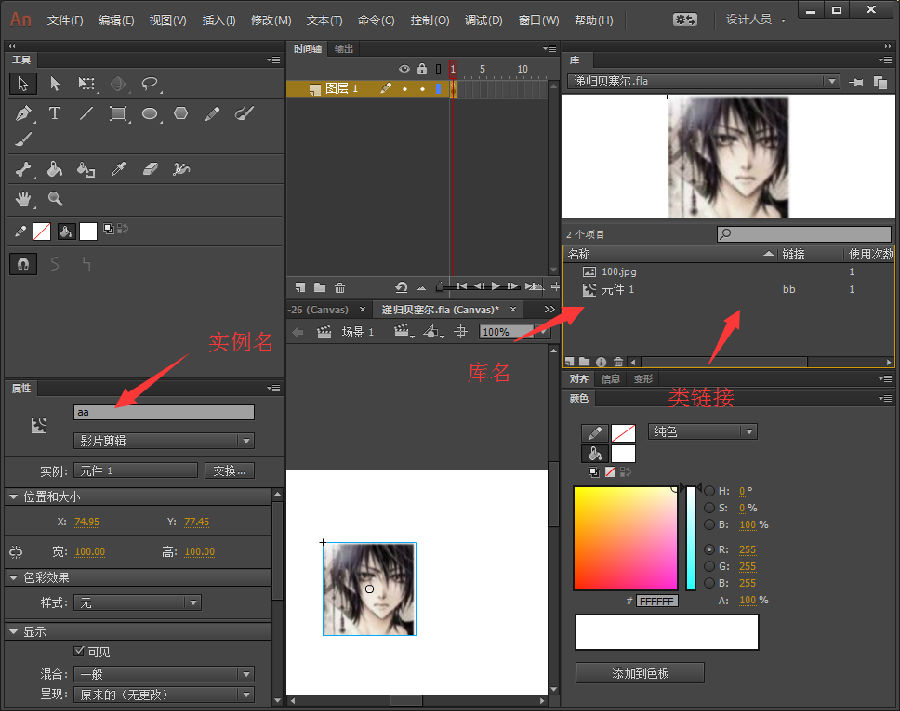
Task: Click the 交换... button
Action: coord(230,471)
